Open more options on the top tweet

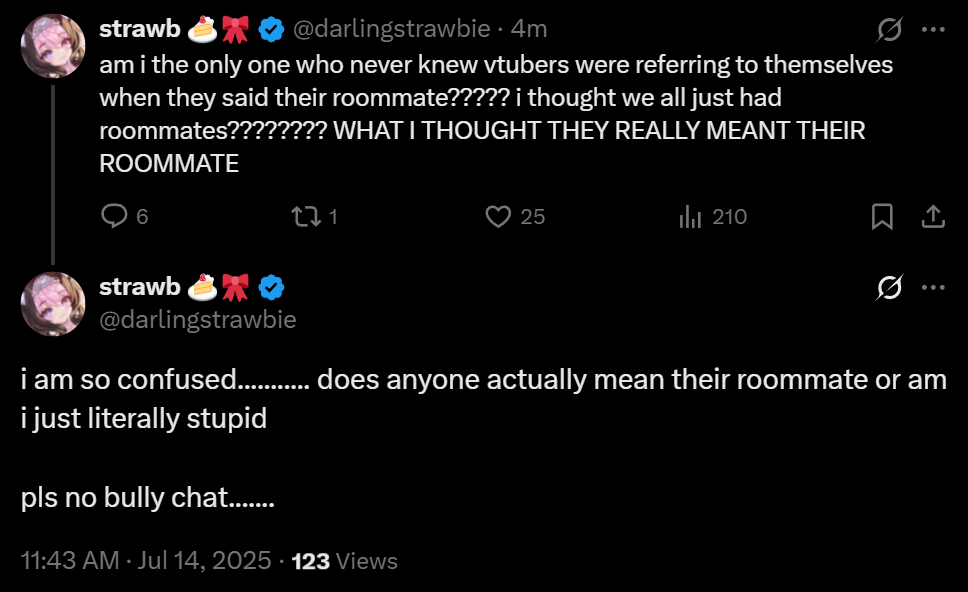[932, 31]
